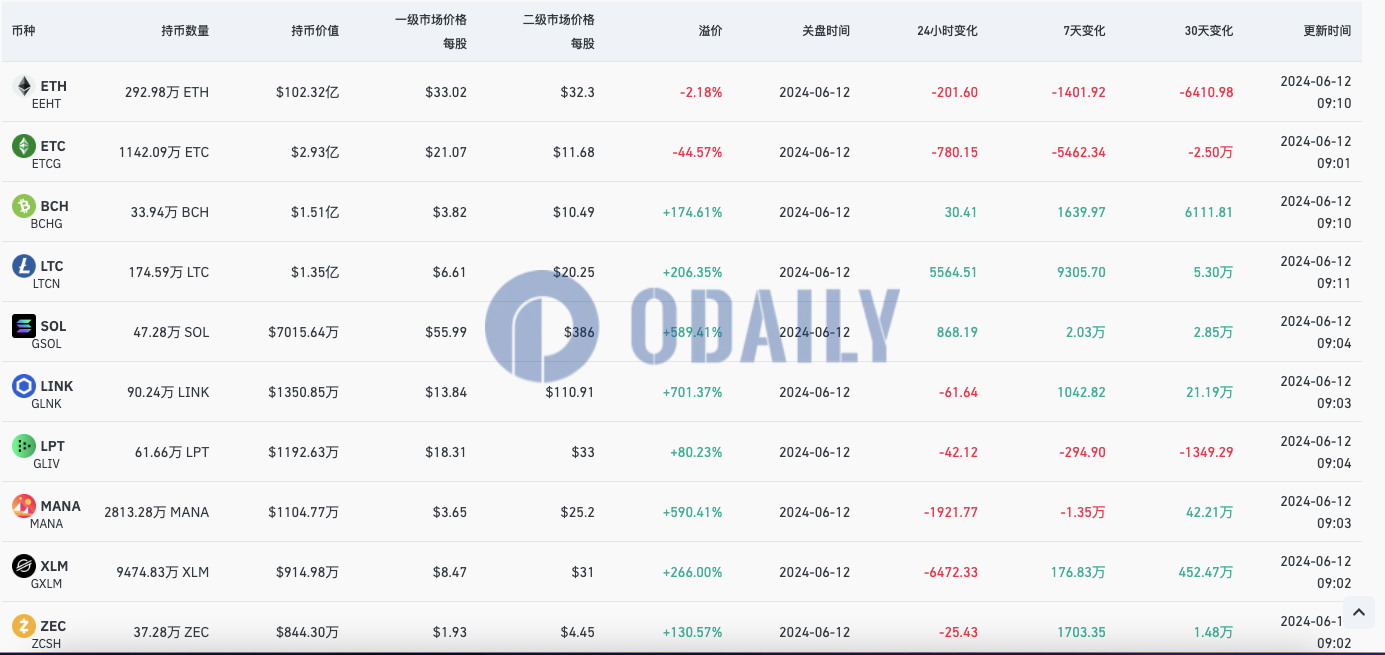This screenshot has width=1385, height=655.
Task: Select the EEHT ticker text
Action: coord(46,104)
